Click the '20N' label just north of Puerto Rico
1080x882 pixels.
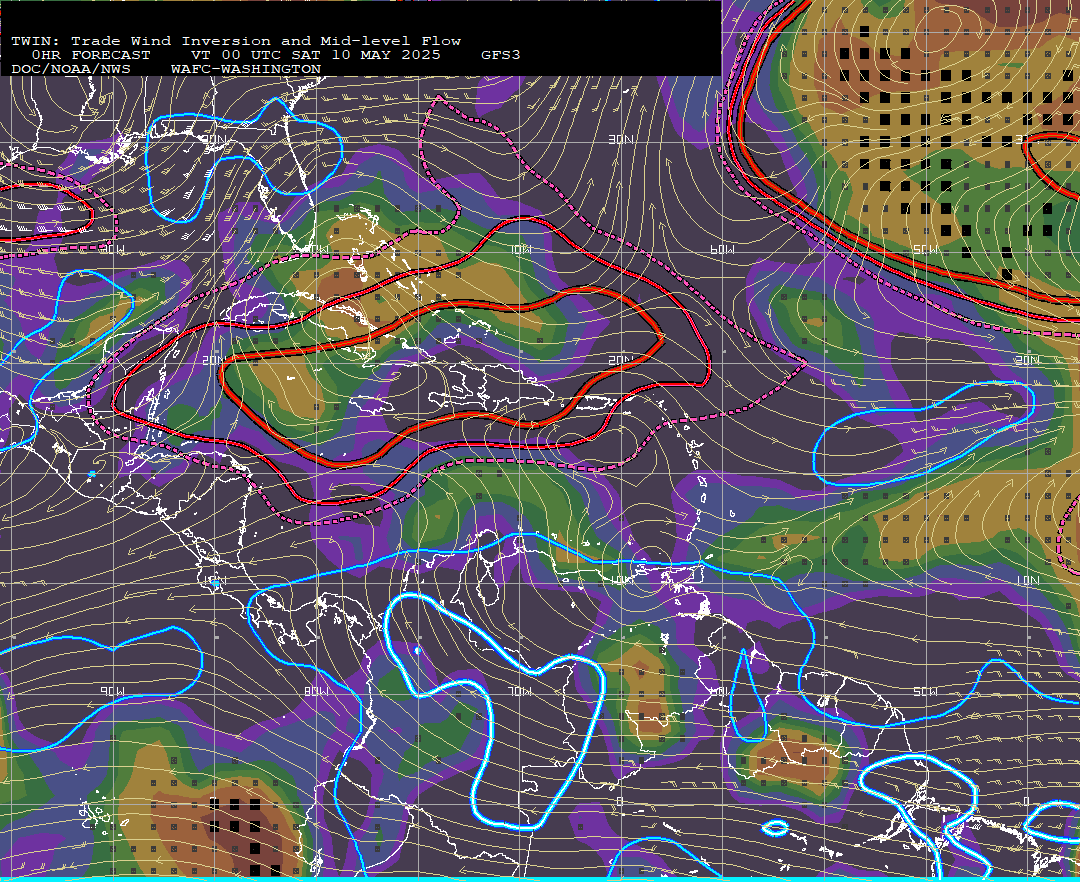coord(621,360)
